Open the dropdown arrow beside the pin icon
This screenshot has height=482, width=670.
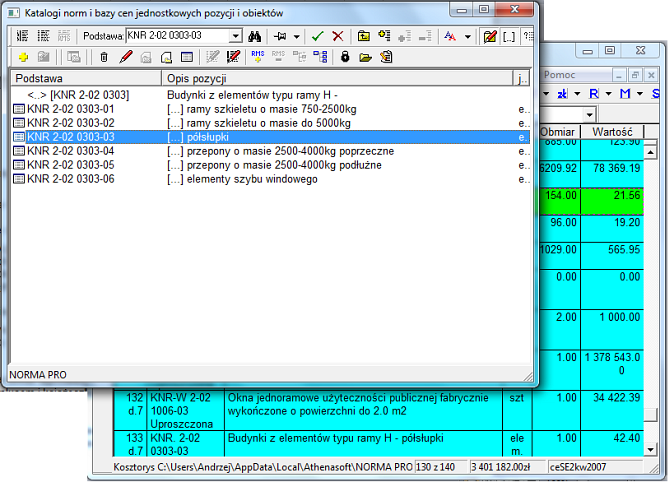pyautogui.click(x=297, y=36)
